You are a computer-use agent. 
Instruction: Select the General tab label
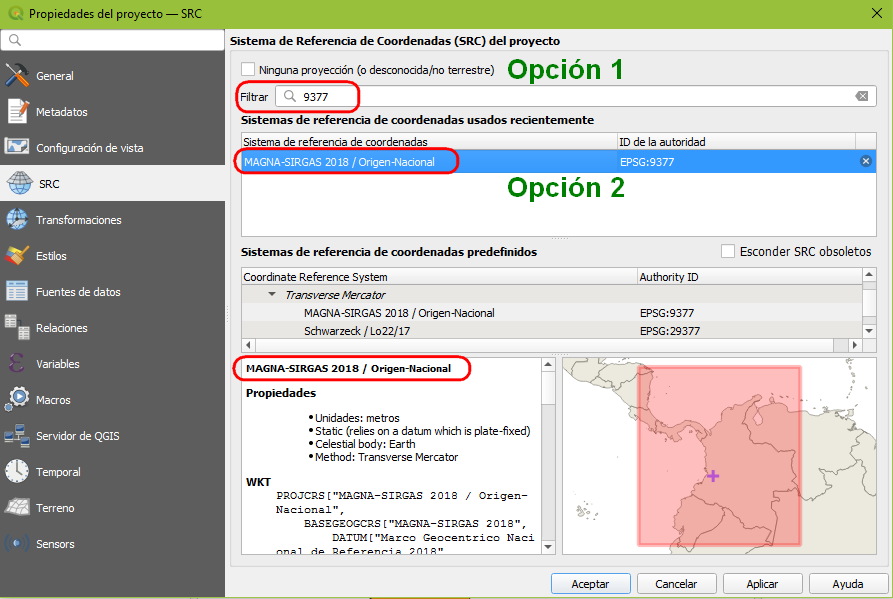pyautogui.click(x=55, y=76)
